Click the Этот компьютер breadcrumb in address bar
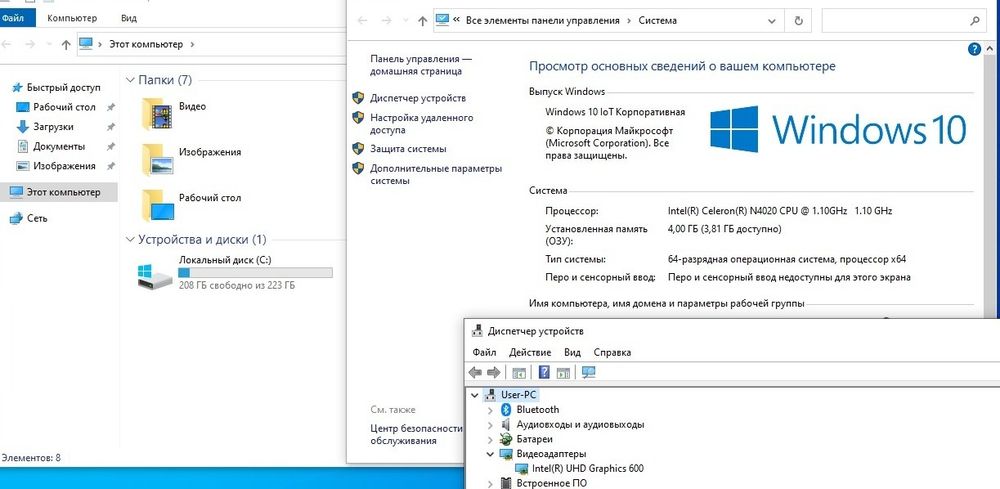Viewport: 1000px width, 489px height. click(x=146, y=45)
